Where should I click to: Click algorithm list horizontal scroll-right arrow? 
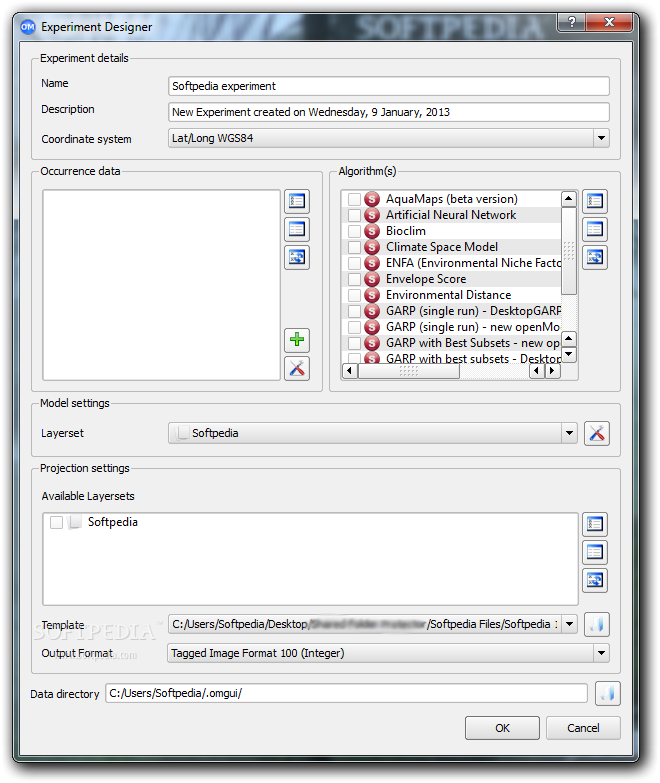[552, 371]
